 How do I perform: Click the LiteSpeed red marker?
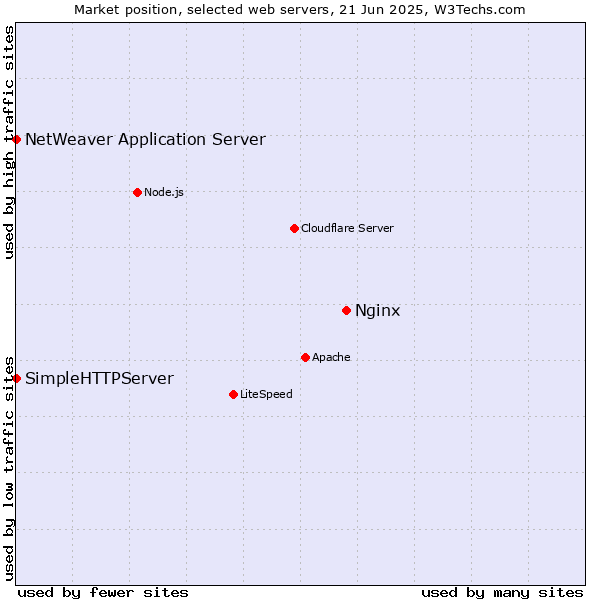coord(233,394)
